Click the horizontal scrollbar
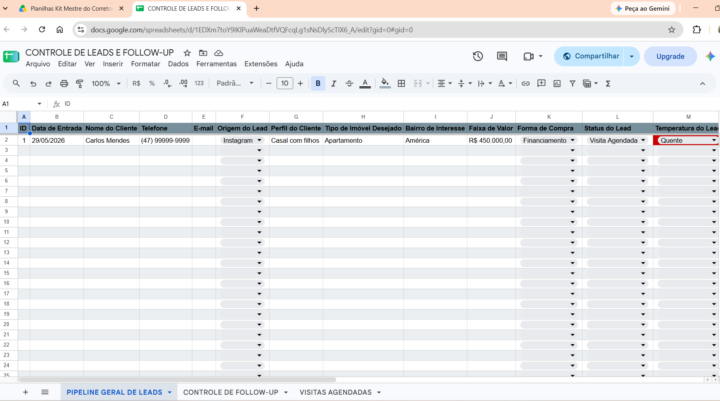Screen dimensions: 720x401 click(x=177, y=380)
